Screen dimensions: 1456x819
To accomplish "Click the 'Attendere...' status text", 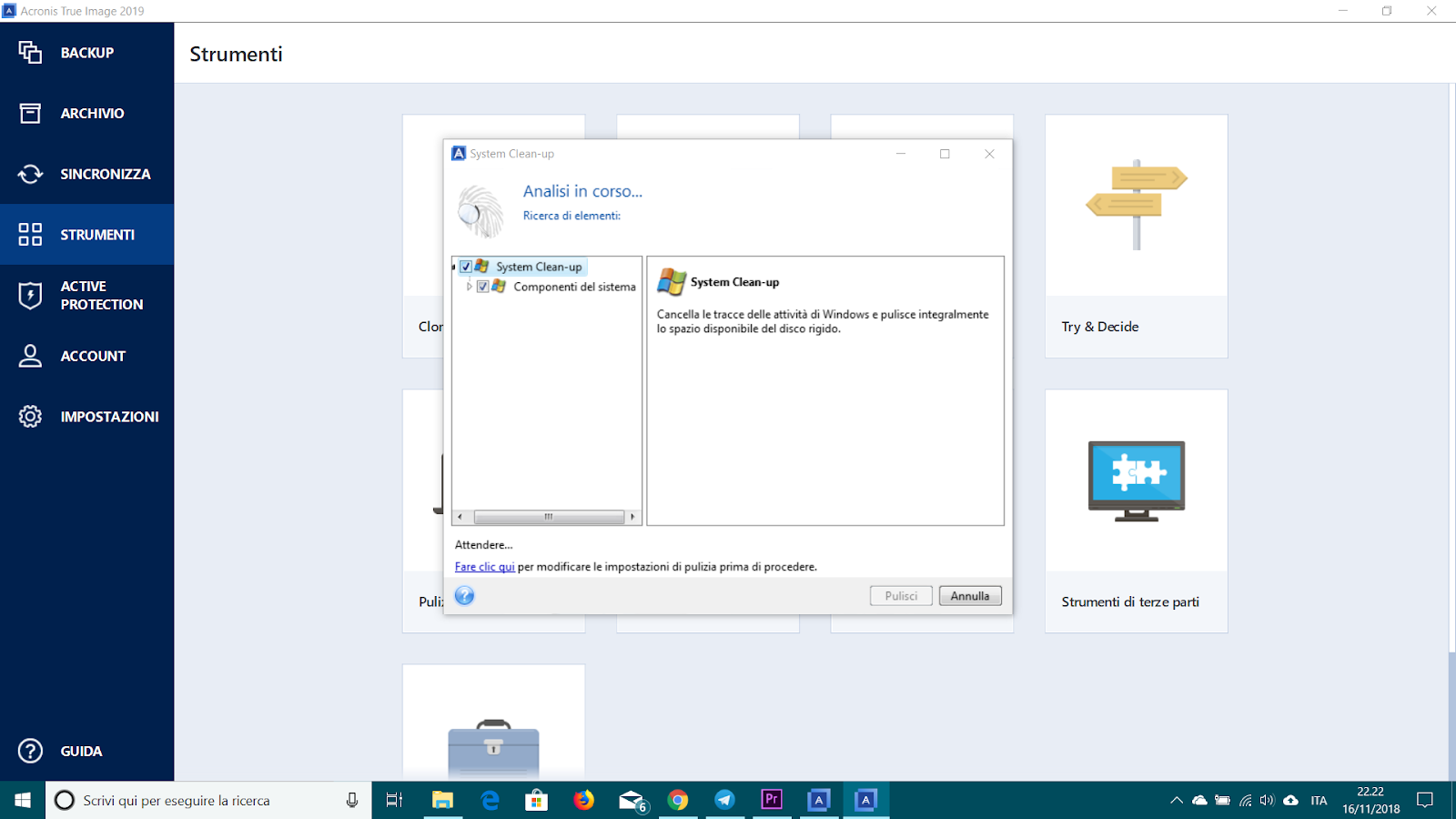I will (x=483, y=544).
